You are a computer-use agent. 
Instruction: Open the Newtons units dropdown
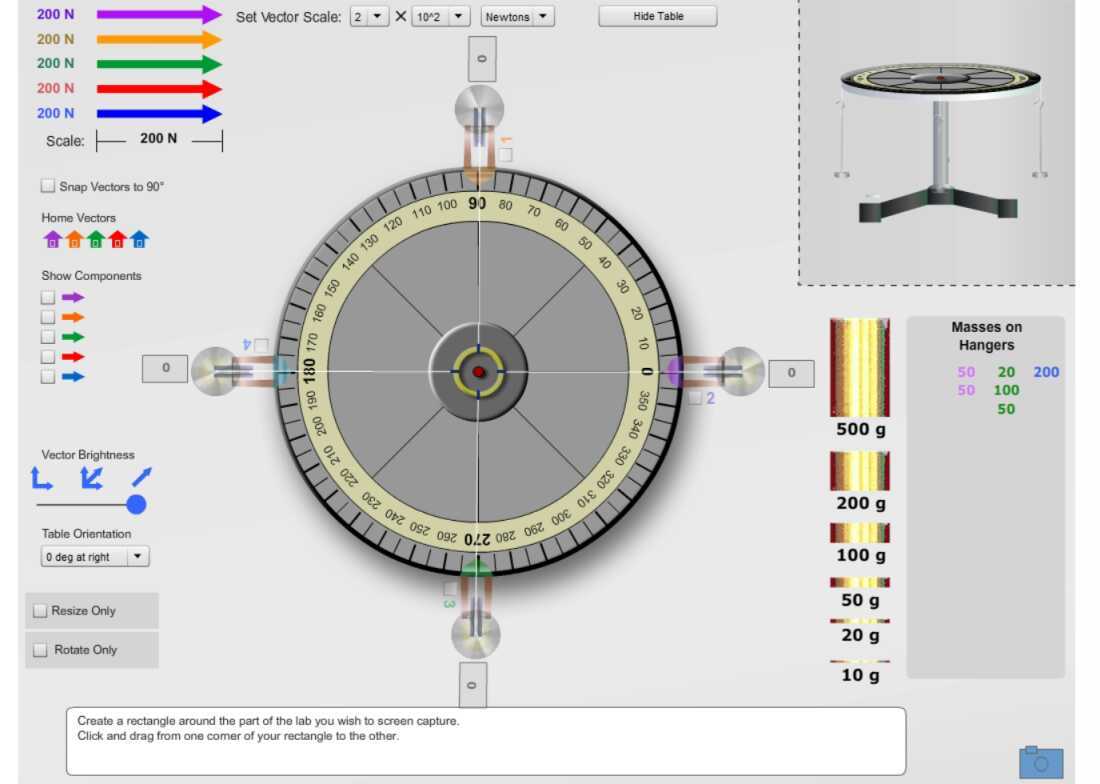517,17
